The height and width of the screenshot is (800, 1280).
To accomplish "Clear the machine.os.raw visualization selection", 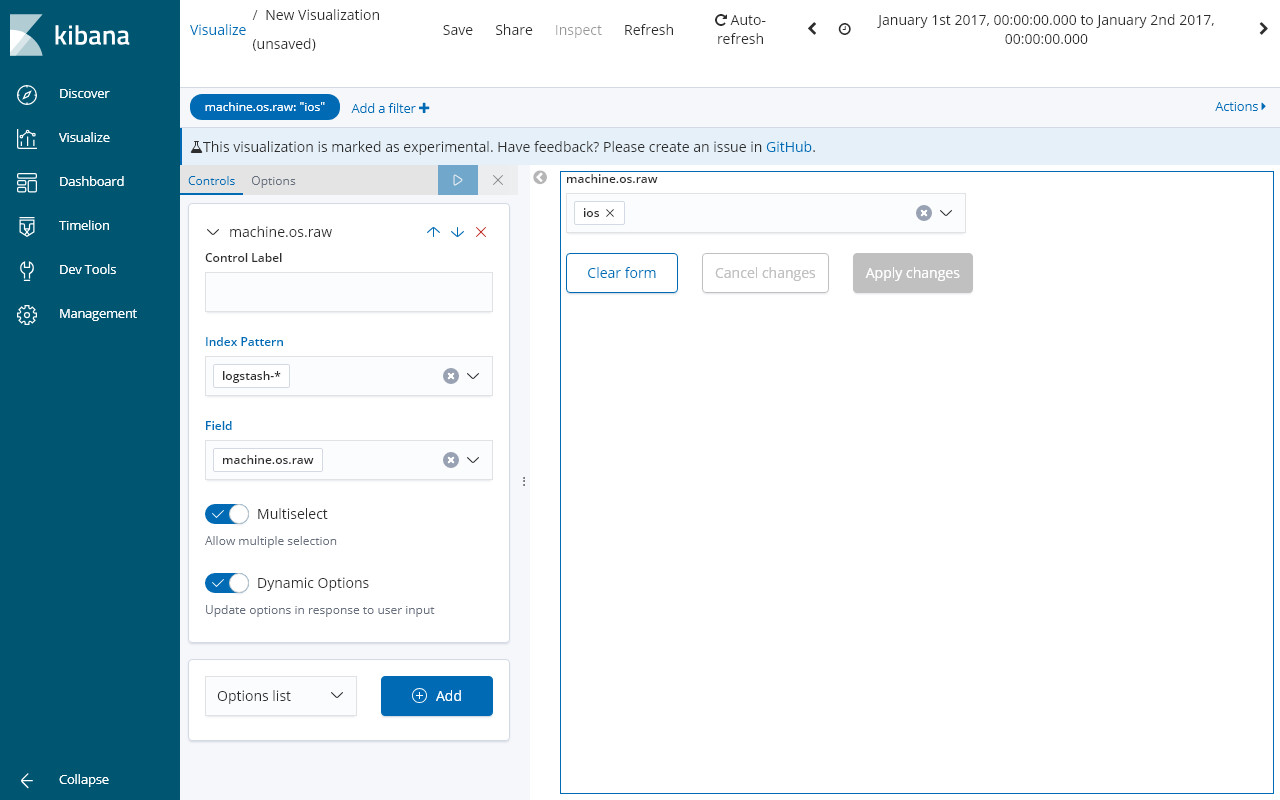I will coord(924,213).
